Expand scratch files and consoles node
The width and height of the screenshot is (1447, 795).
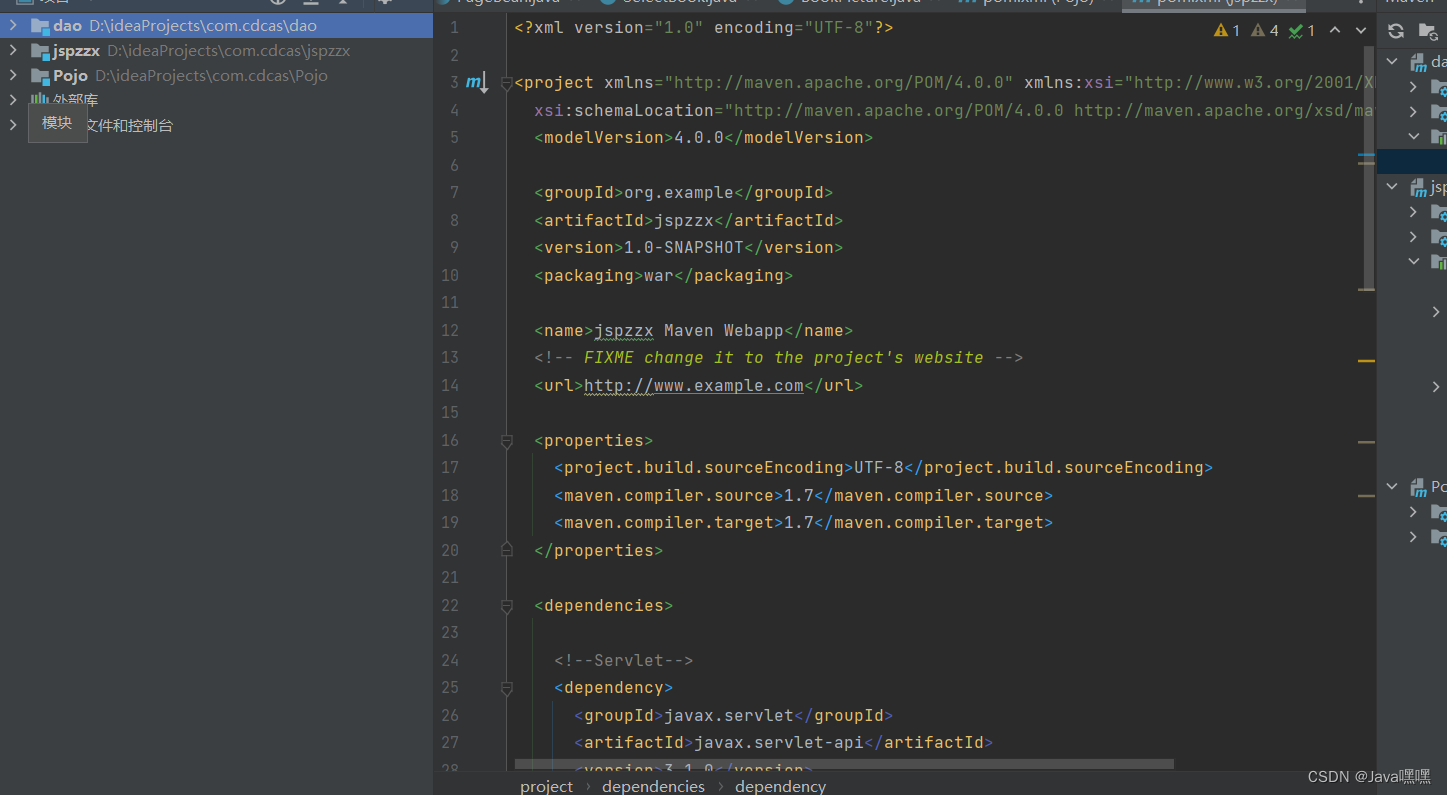[13, 125]
